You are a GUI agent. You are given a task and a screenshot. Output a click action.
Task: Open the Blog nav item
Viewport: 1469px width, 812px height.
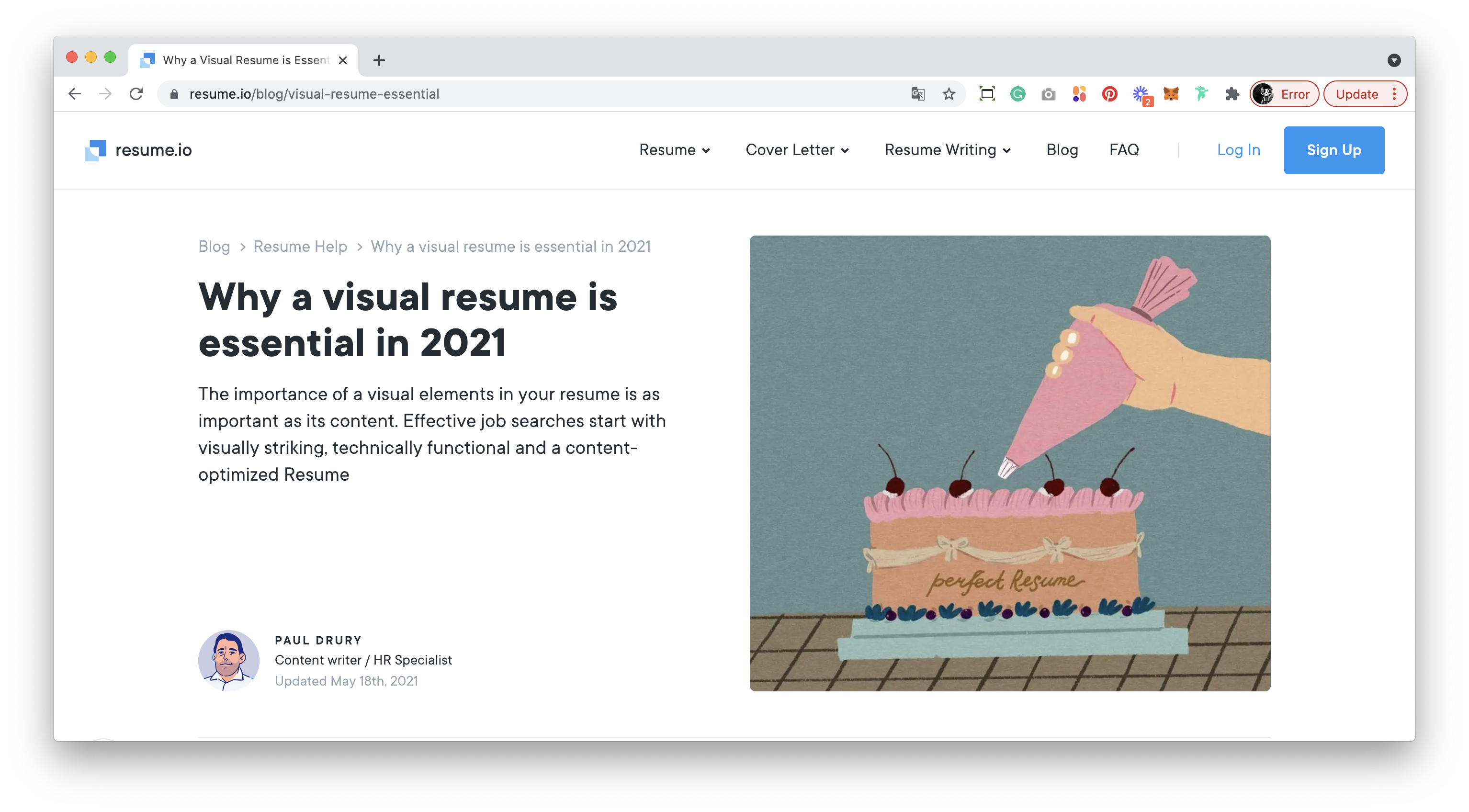point(1062,150)
